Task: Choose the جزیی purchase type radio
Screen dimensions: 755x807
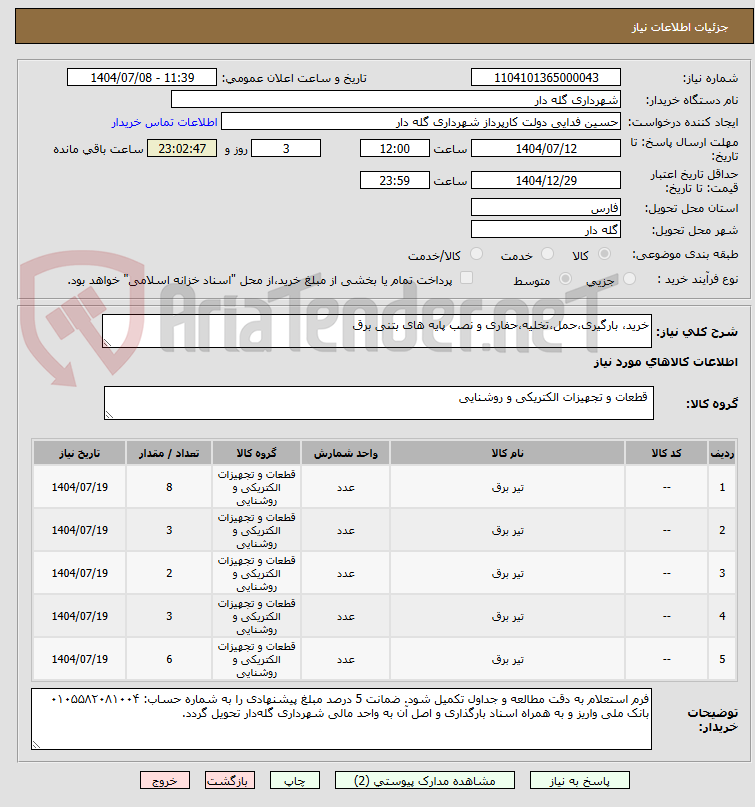Action: click(629, 279)
